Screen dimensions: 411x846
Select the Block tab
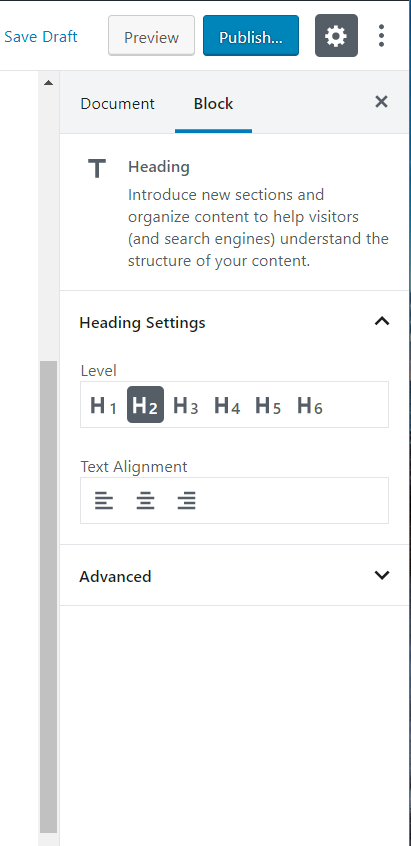[214, 103]
